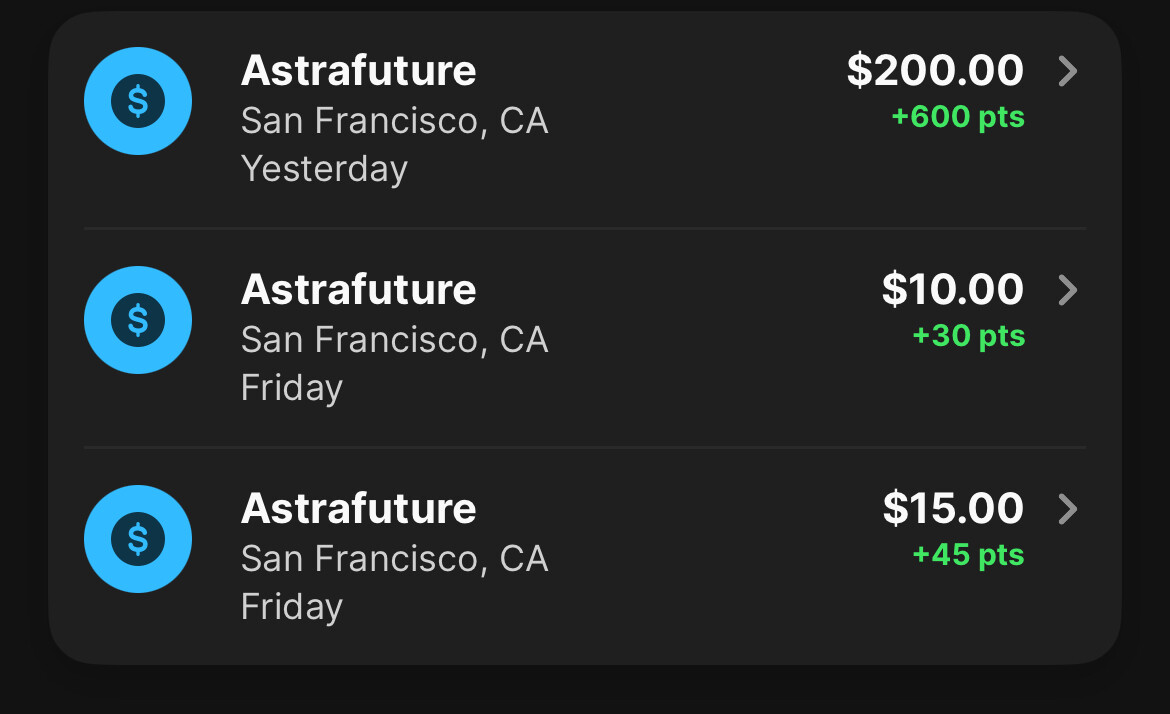The image size is (1170, 714).
Task: Click the chevron next to $15.00
Action: [x=1068, y=509]
